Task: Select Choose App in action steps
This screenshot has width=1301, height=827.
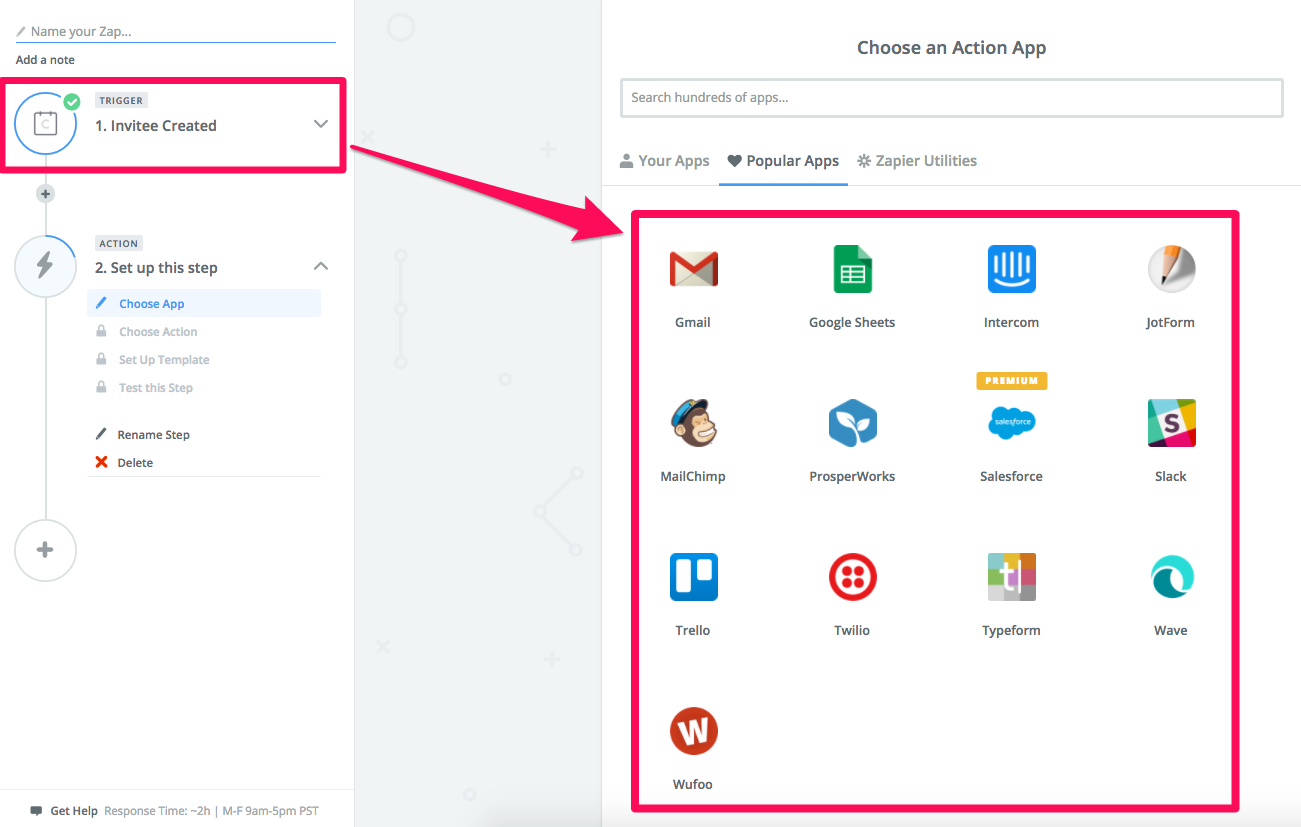Action: [x=204, y=304]
